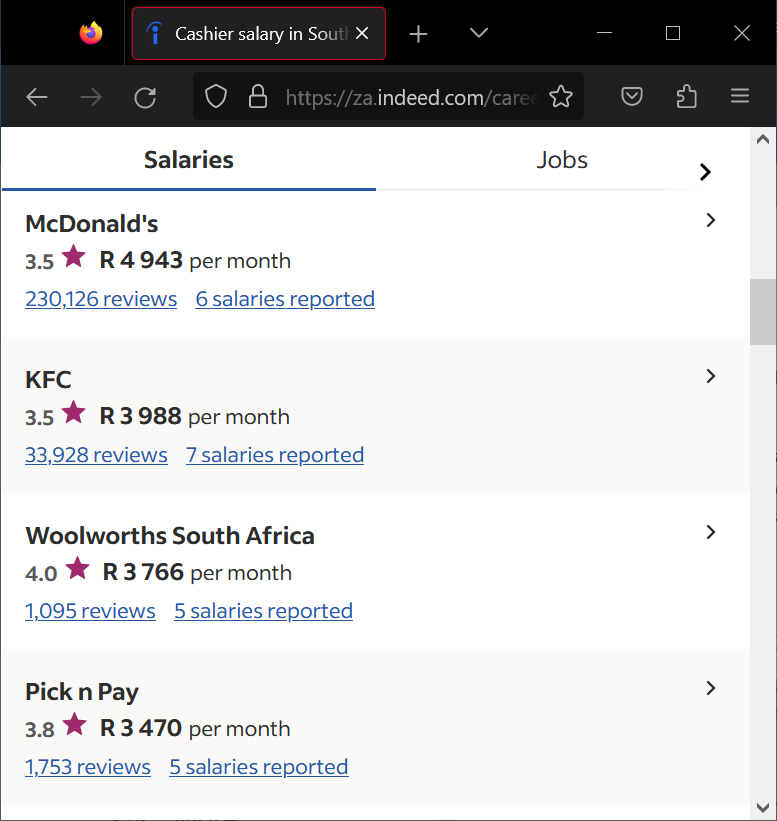
Task: Switch to the Jobs tab
Action: (562, 160)
